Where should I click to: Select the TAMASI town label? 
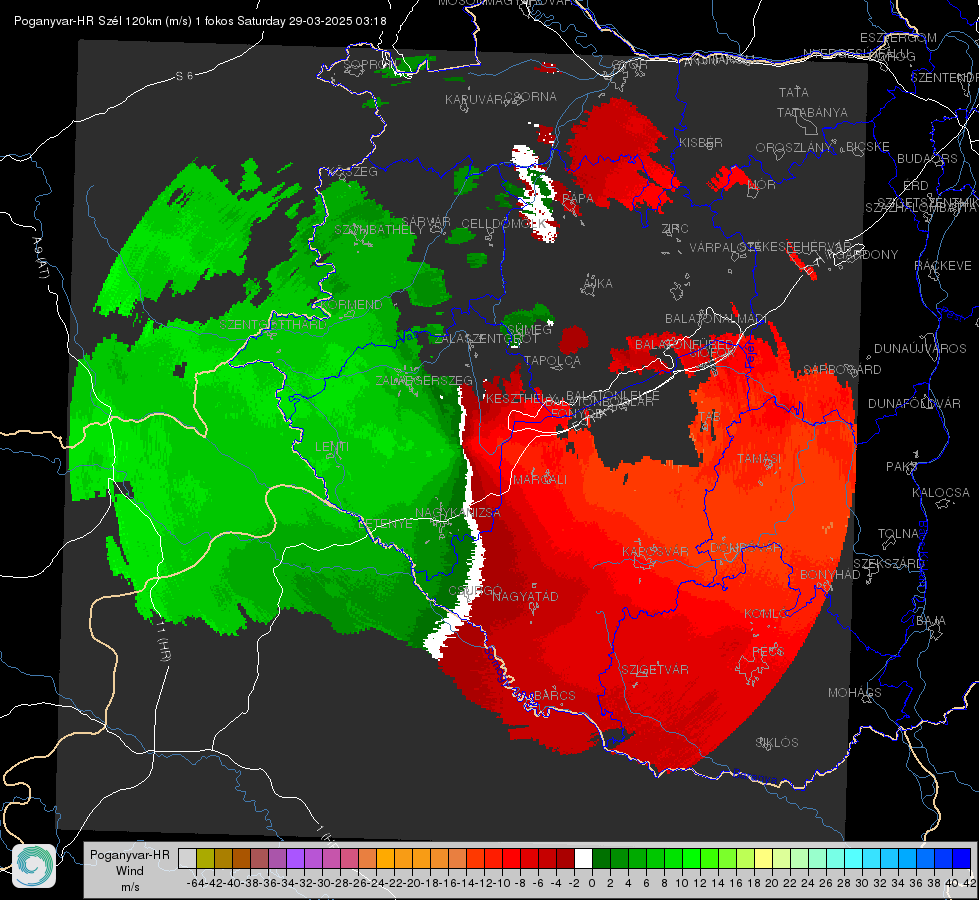(x=759, y=458)
